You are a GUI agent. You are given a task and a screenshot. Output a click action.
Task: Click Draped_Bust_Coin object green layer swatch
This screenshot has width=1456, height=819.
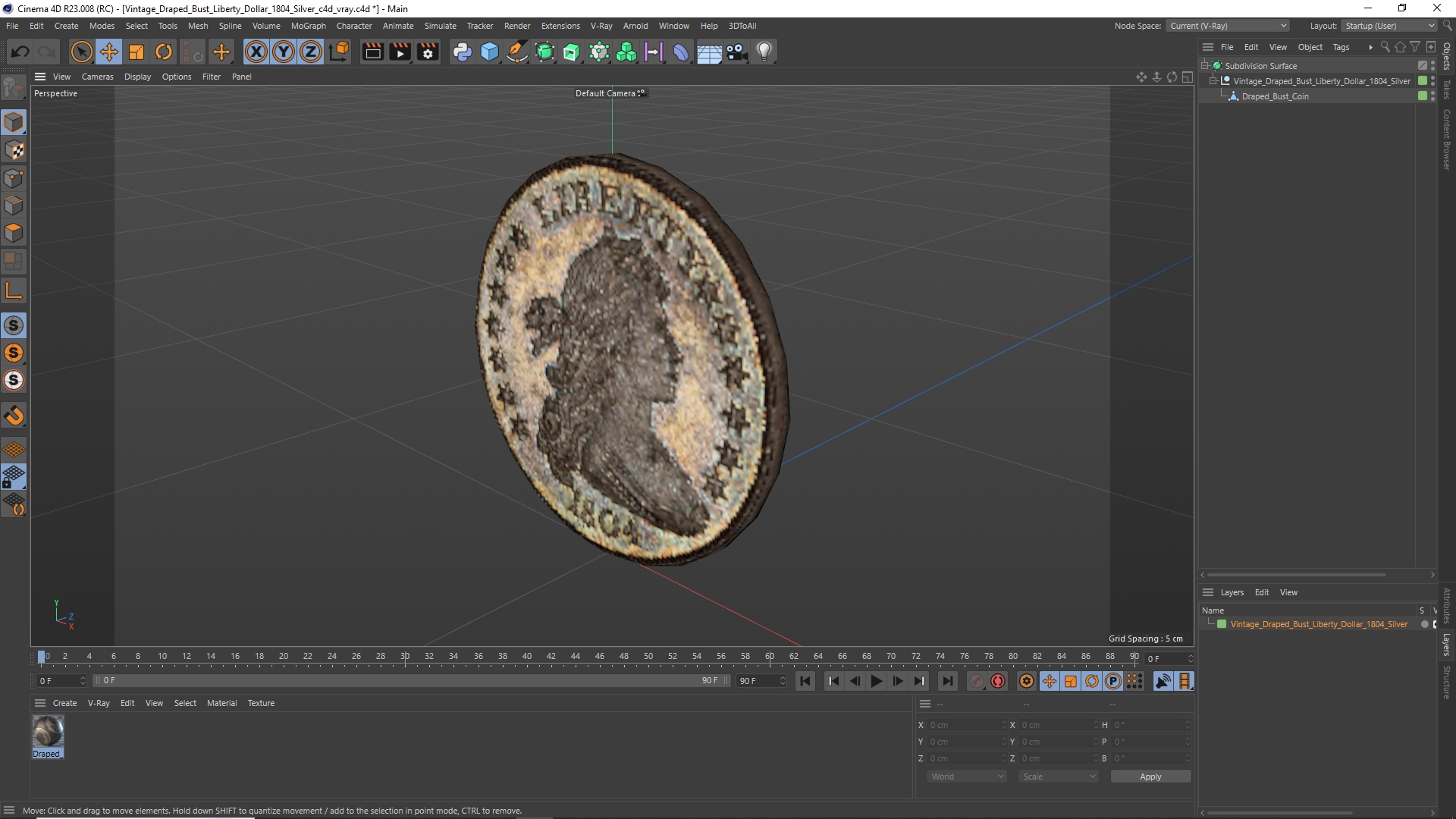tap(1423, 96)
